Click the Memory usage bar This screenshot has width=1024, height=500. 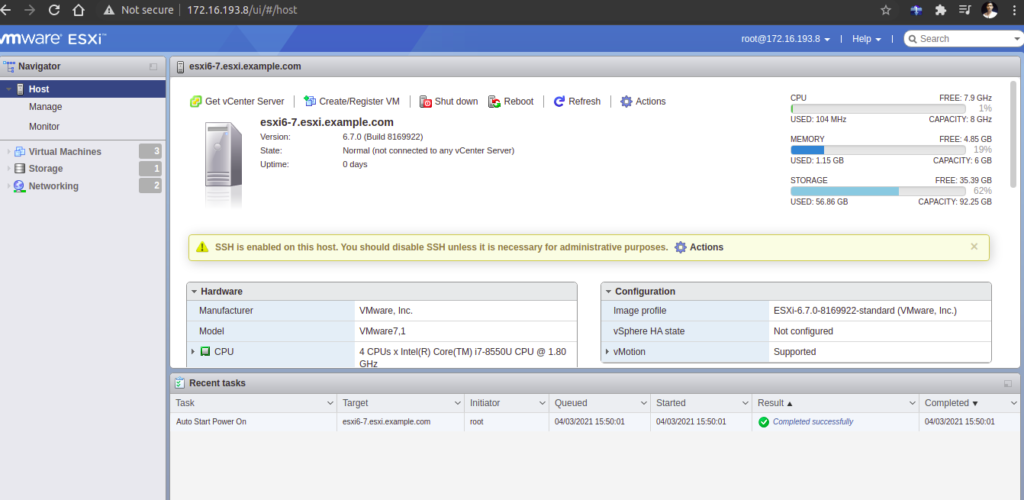(878, 149)
